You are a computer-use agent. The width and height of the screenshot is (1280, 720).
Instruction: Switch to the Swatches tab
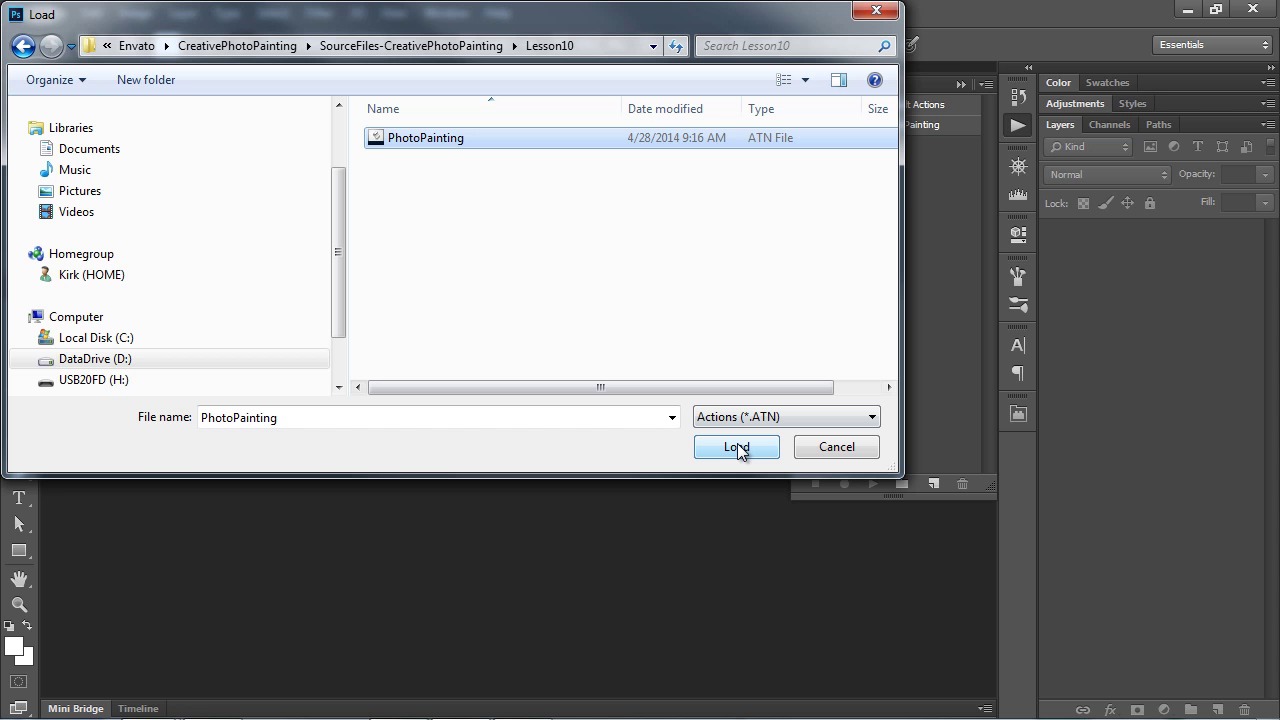point(1107,83)
